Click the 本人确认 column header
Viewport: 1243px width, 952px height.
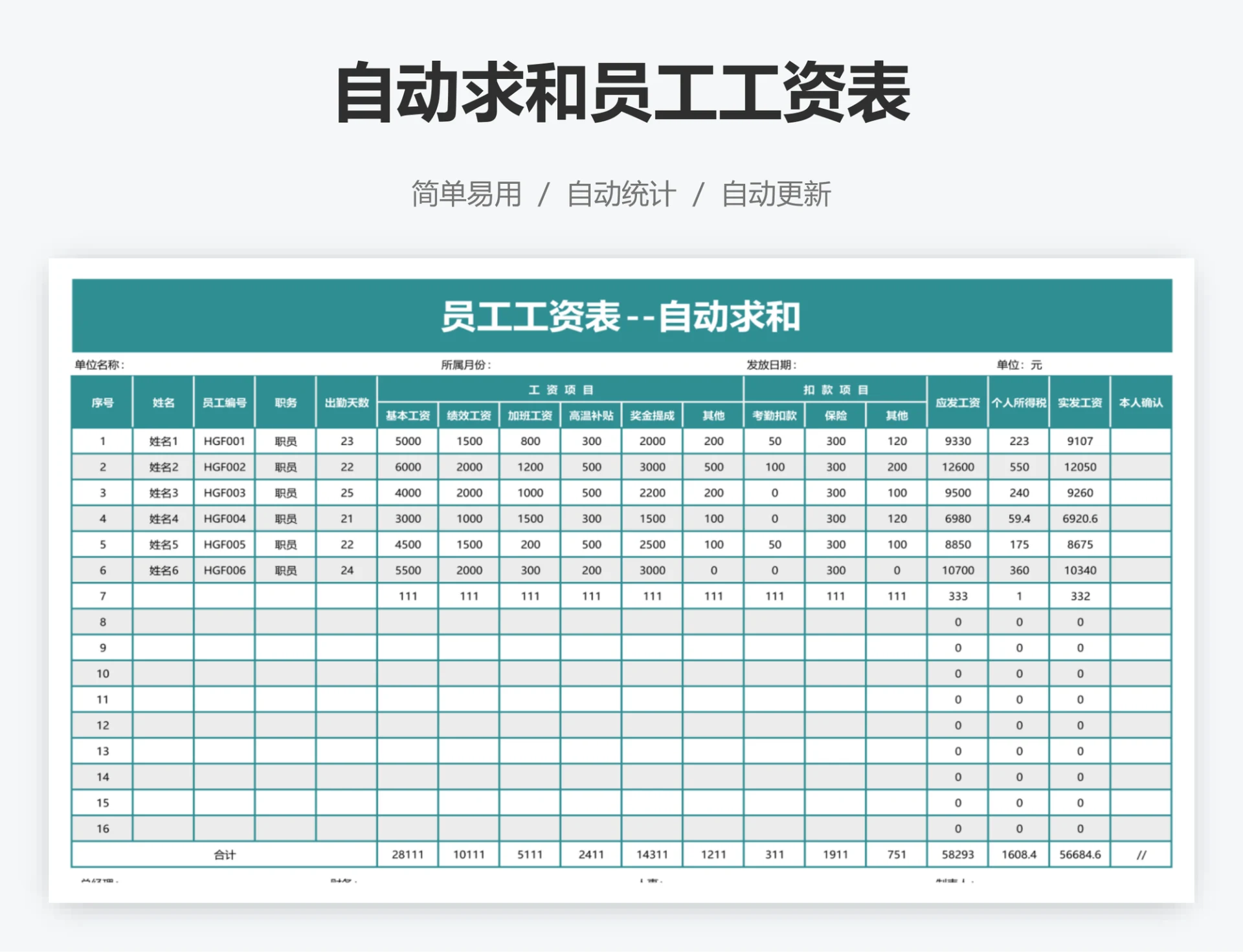click(1141, 403)
